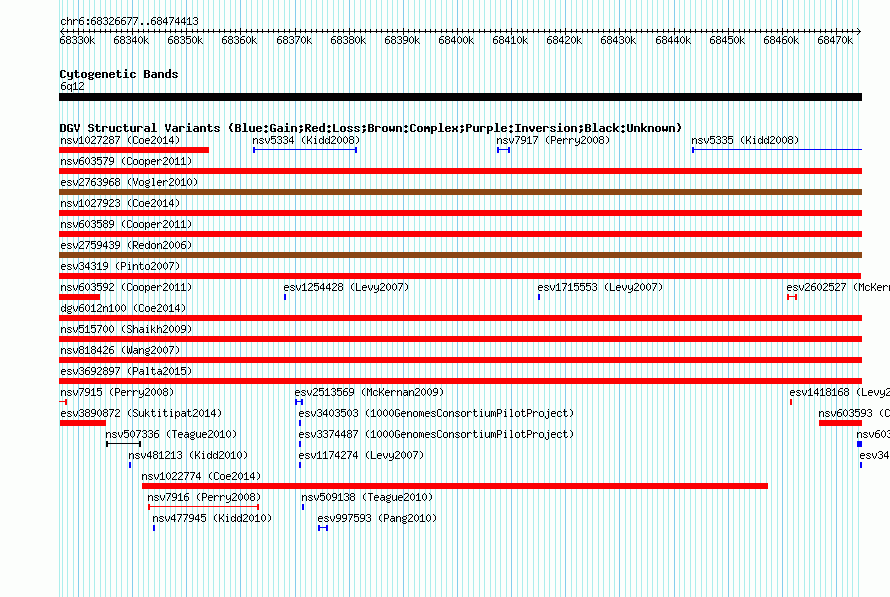Open variant nsv5335 (Kidd2008) label
The height and width of the screenshot is (597, 890).
pos(745,140)
